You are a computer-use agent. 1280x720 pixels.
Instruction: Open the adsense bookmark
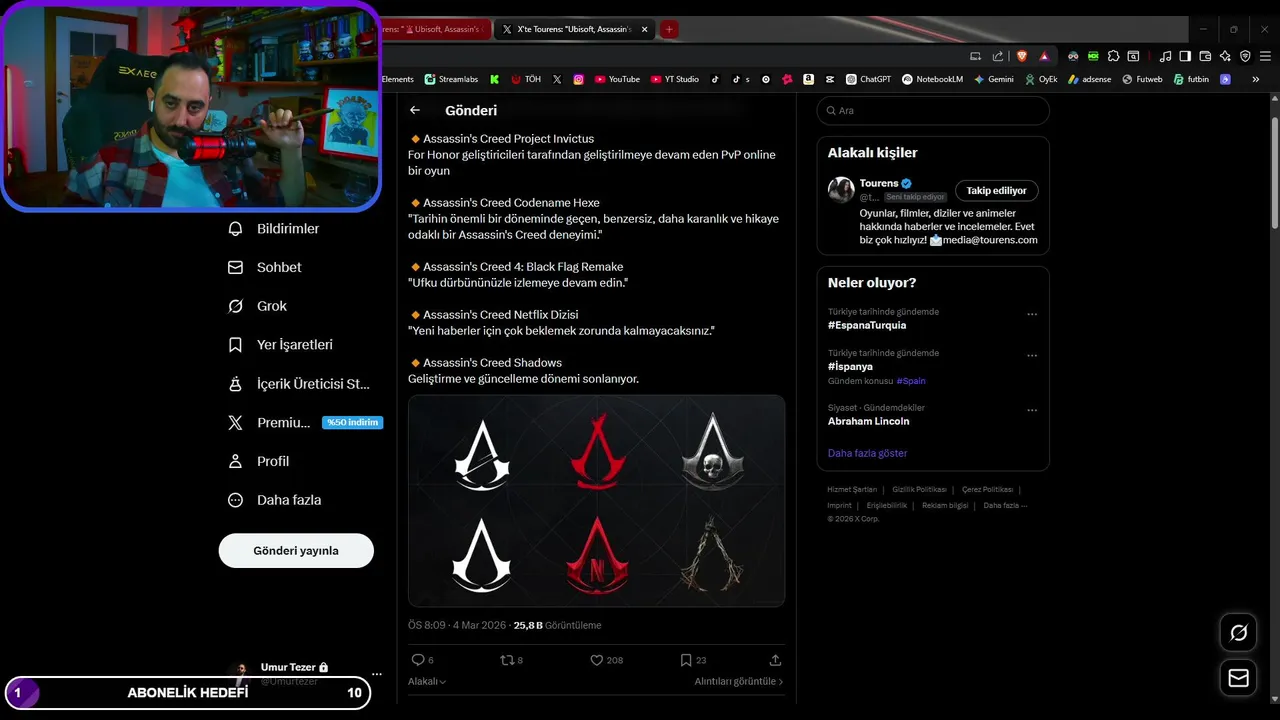tap(1089, 79)
